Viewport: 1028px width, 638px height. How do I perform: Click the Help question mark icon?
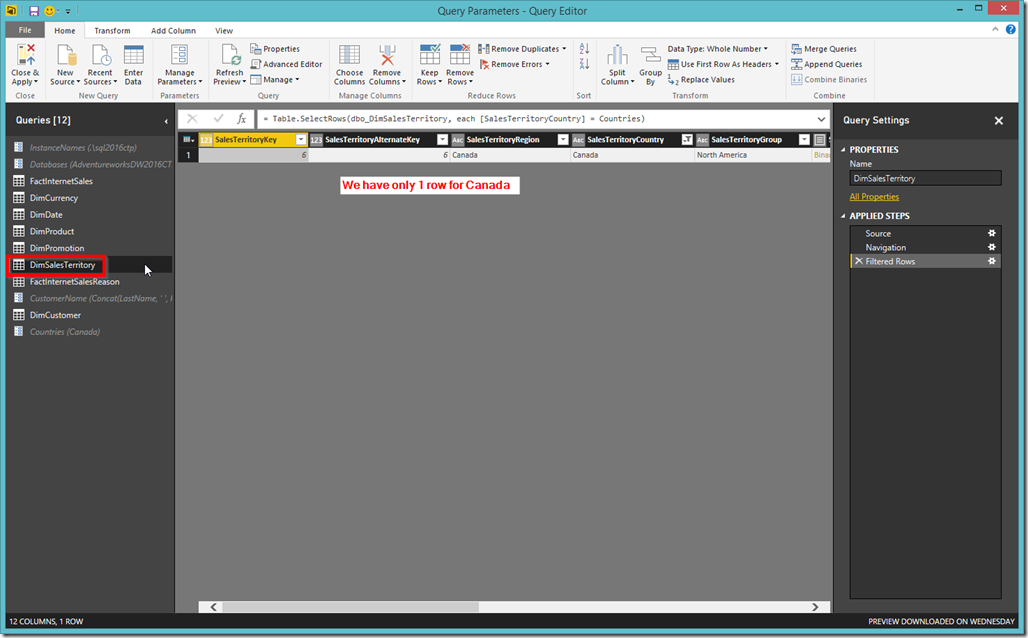[x=1011, y=30]
